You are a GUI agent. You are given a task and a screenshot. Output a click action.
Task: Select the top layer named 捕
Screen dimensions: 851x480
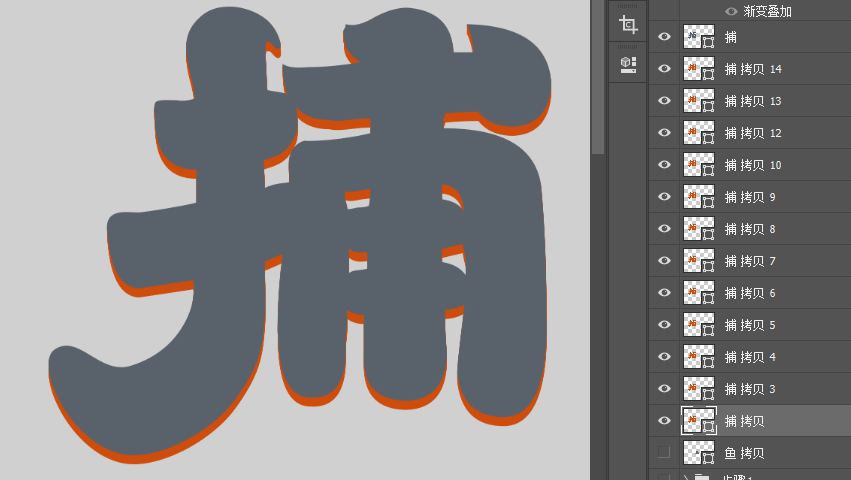pos(731,37)
